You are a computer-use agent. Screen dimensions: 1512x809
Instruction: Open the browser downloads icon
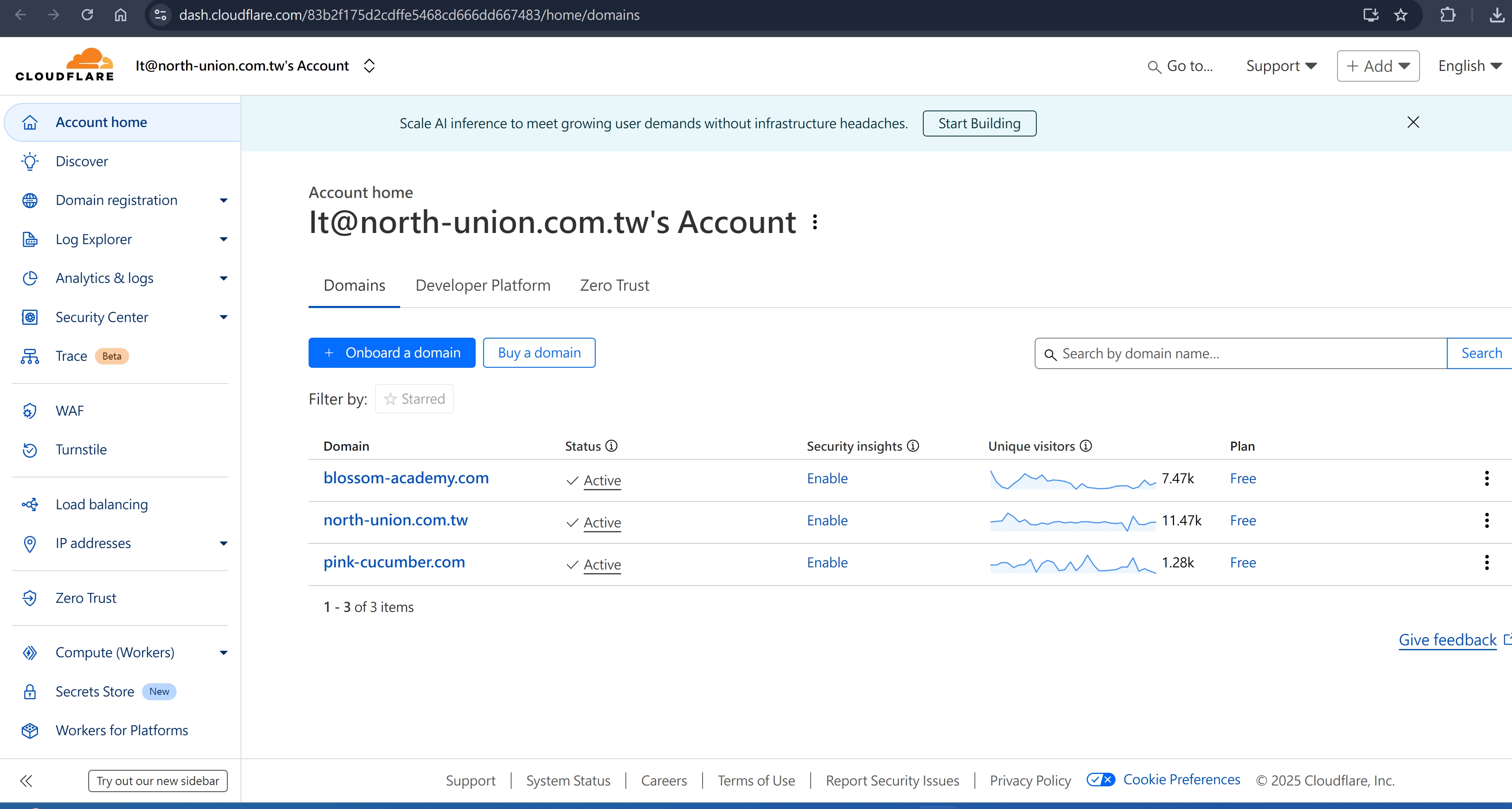(x=1497, y=15)
